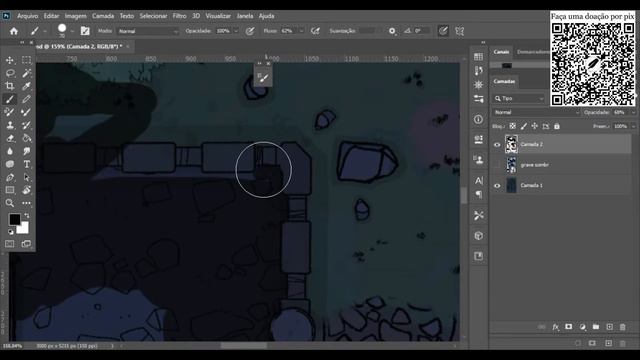Hide the Camada 1 layer
The image size is (640, 360).
tap(497, 185)
